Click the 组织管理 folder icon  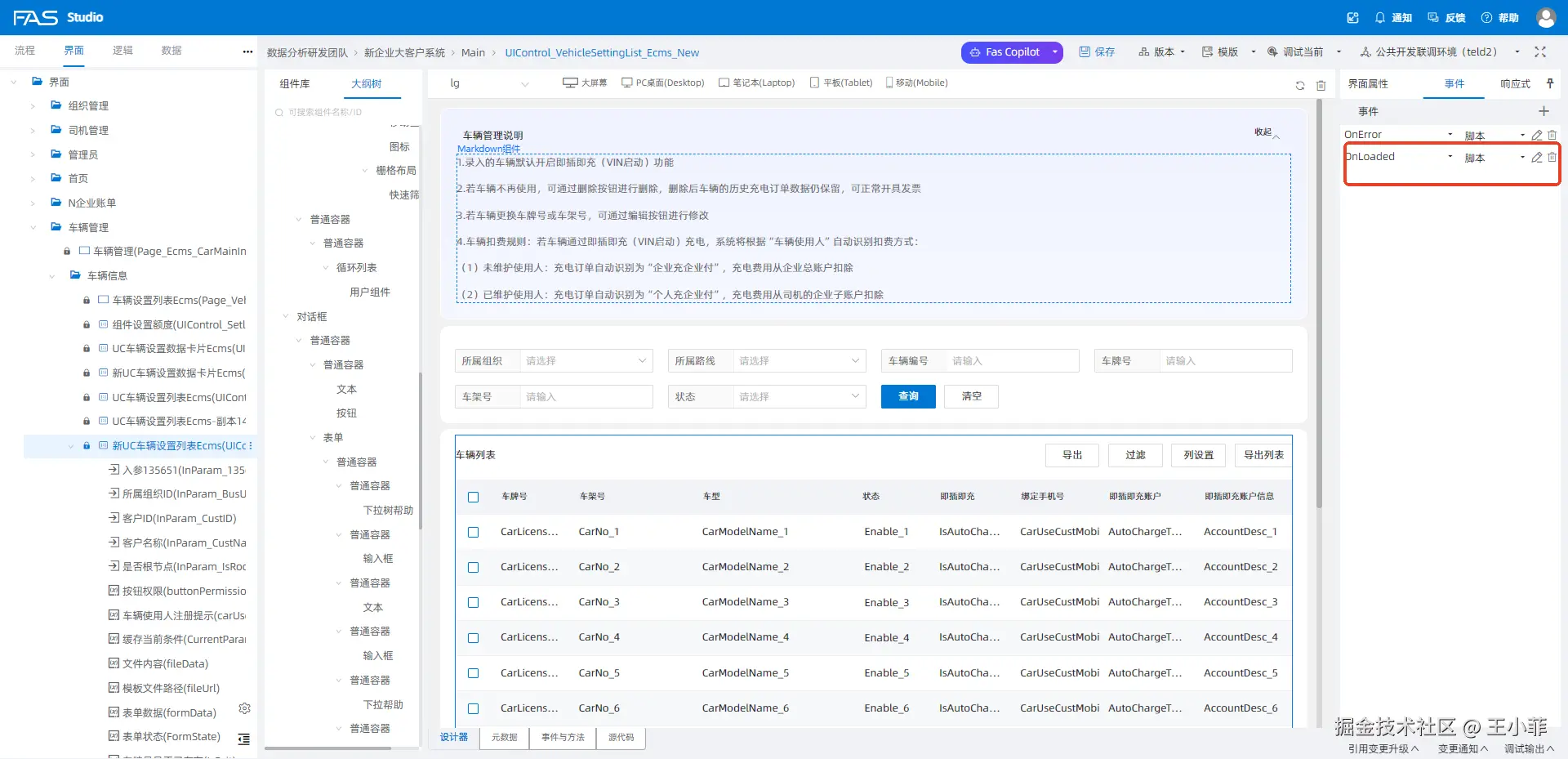pos(56,105)
